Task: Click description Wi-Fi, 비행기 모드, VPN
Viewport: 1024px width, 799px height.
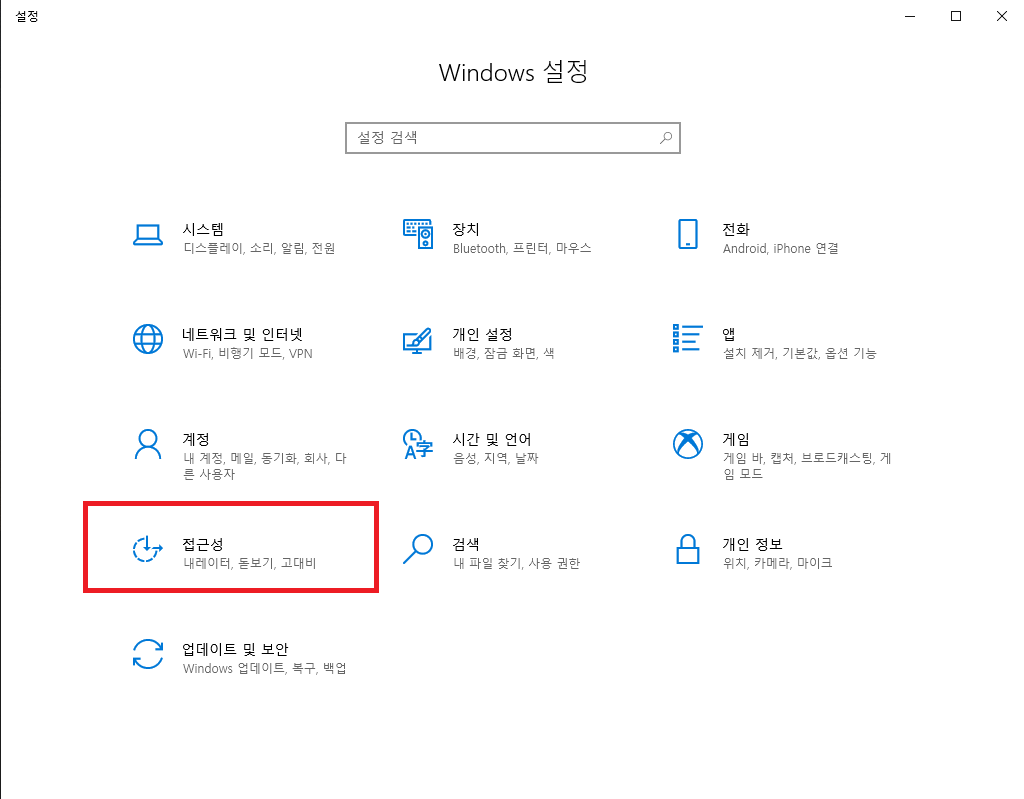Action: coord(248,353)
